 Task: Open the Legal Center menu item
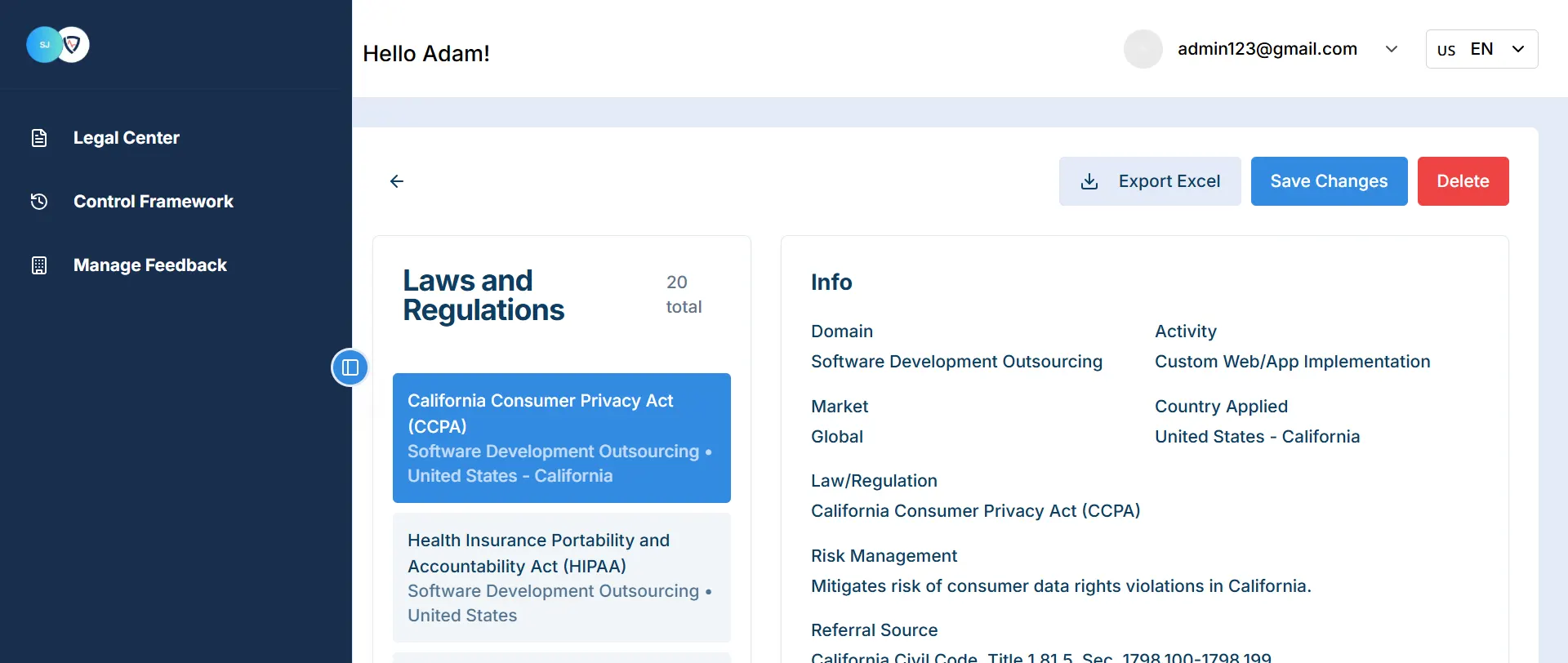click(127, 138)
